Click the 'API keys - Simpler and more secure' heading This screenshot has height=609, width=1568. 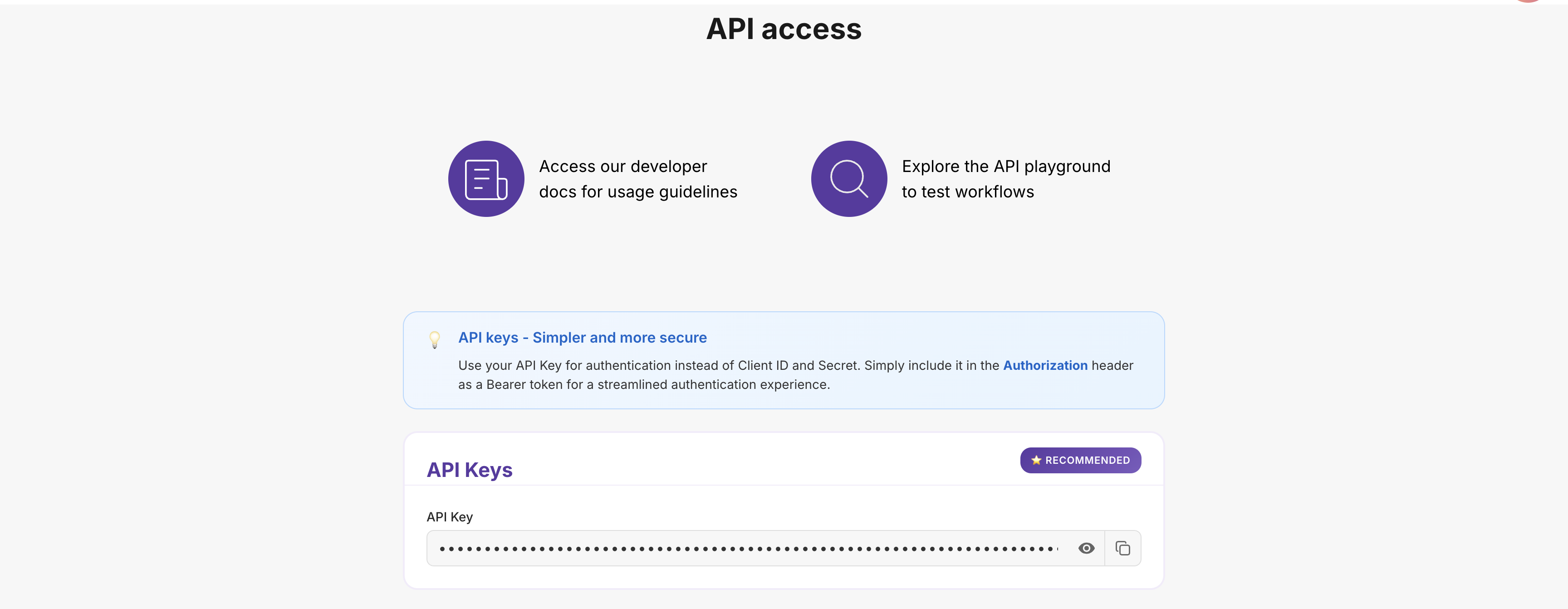pos(582,337)
